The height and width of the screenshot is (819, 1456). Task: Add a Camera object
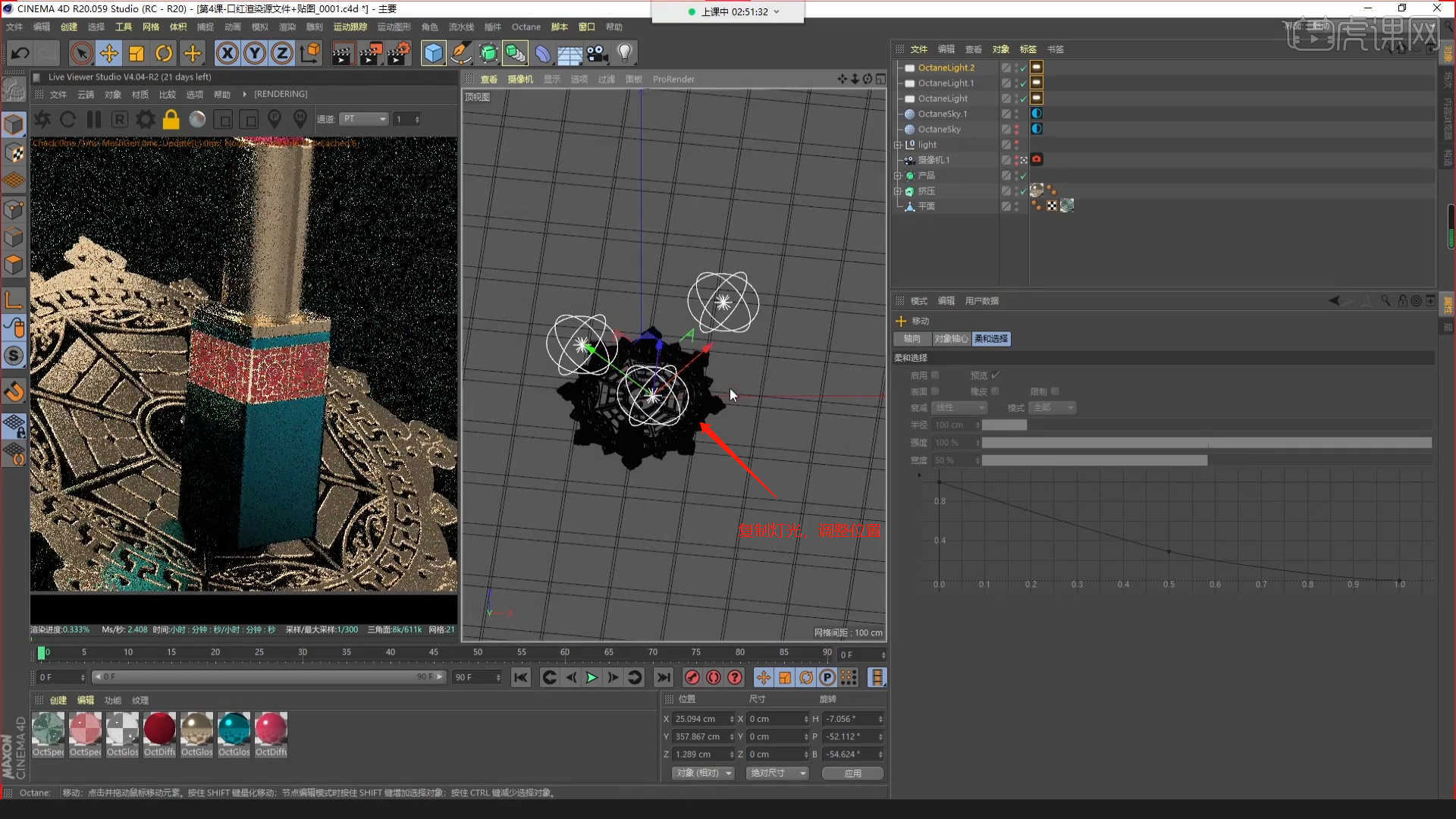pyautogui.click(x=598, y=53)
